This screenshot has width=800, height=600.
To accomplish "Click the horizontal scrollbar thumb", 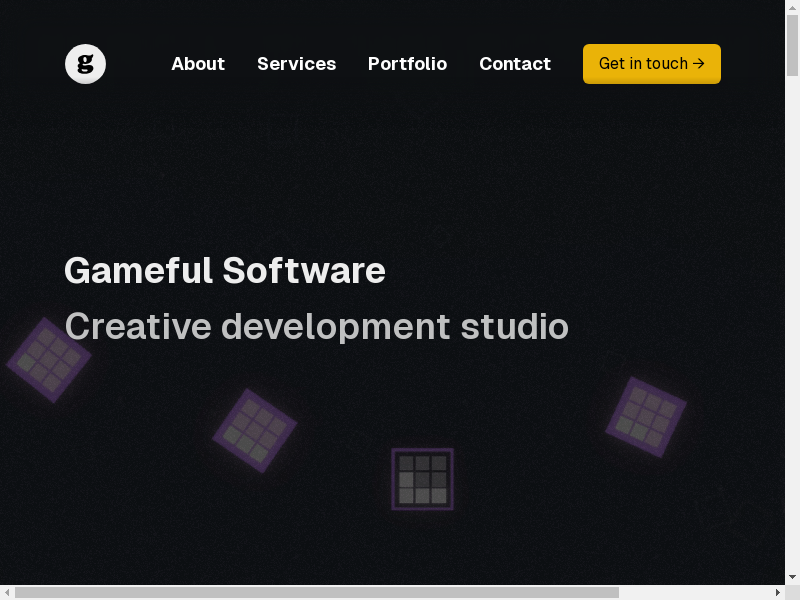I will point(316,593).
